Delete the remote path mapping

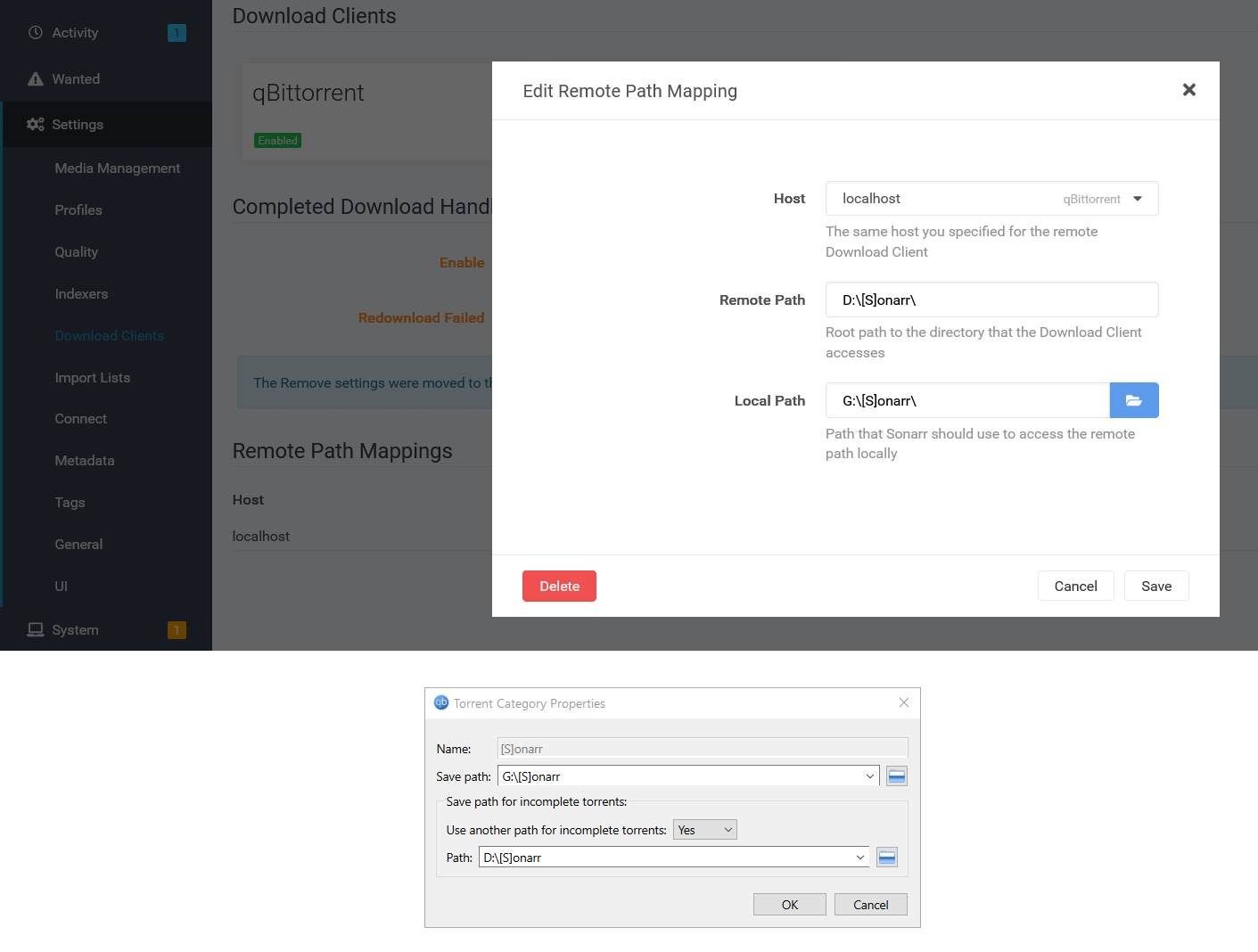click(559, 587)
